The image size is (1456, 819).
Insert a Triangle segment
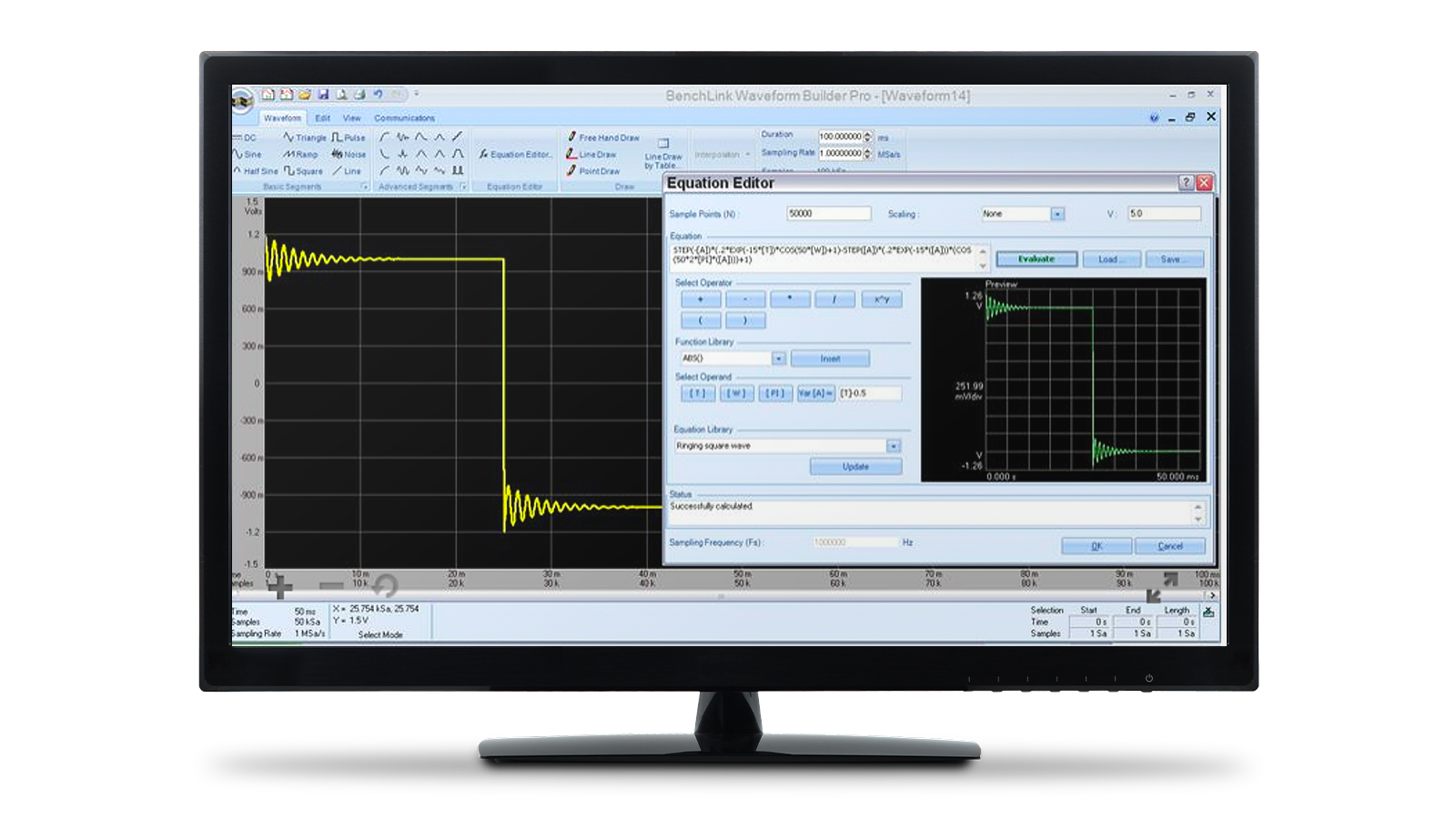304,138
